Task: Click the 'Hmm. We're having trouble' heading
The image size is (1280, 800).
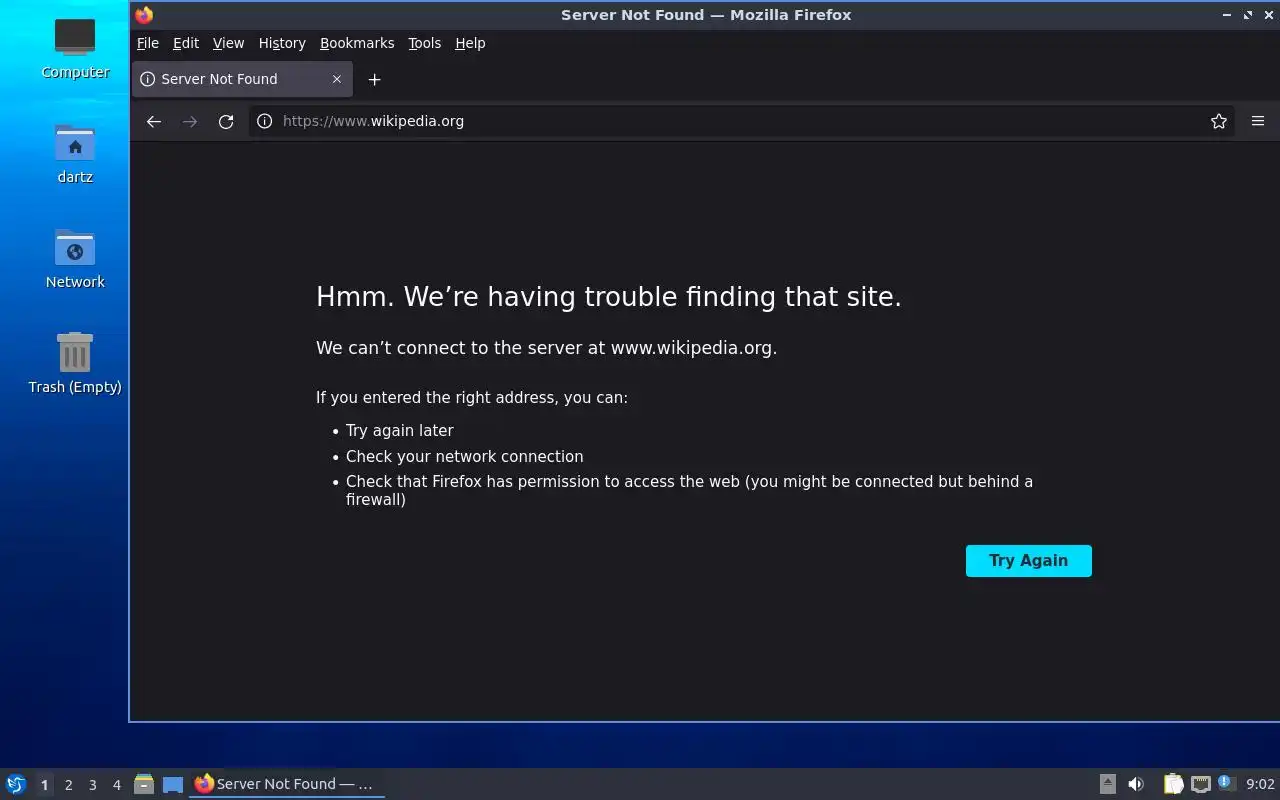Action: 608,297
